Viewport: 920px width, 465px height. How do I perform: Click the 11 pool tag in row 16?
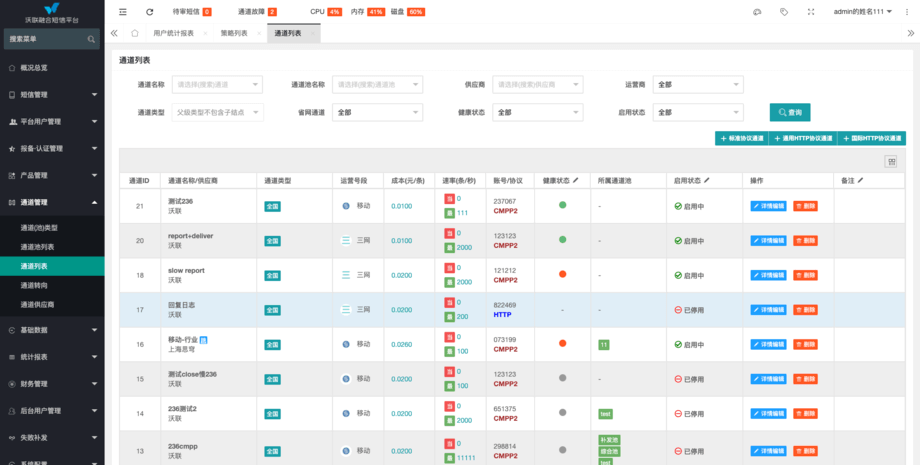[604, 345]
